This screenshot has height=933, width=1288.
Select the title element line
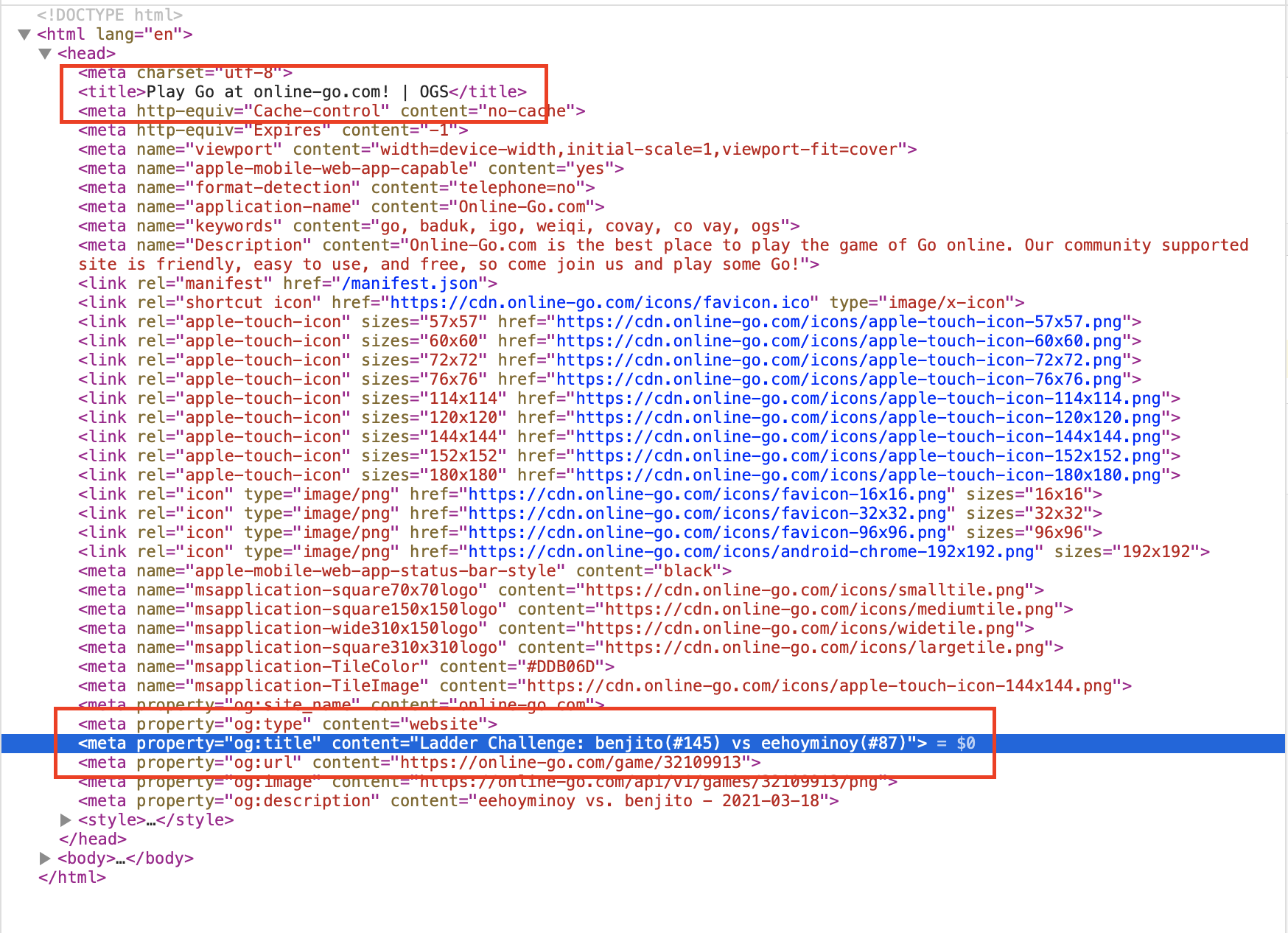[x=303, y=92]
